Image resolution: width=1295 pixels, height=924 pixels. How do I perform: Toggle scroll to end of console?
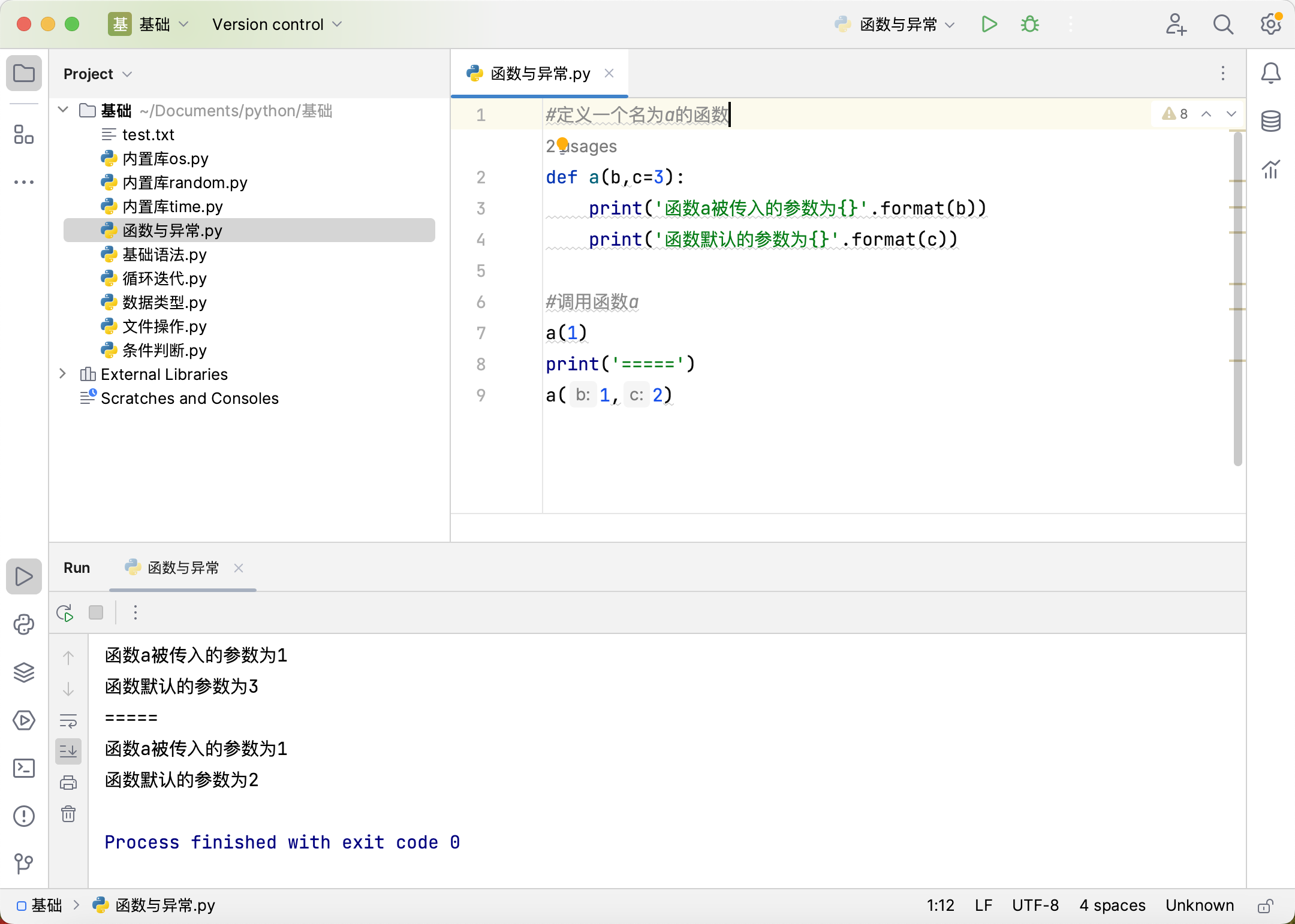68,751
